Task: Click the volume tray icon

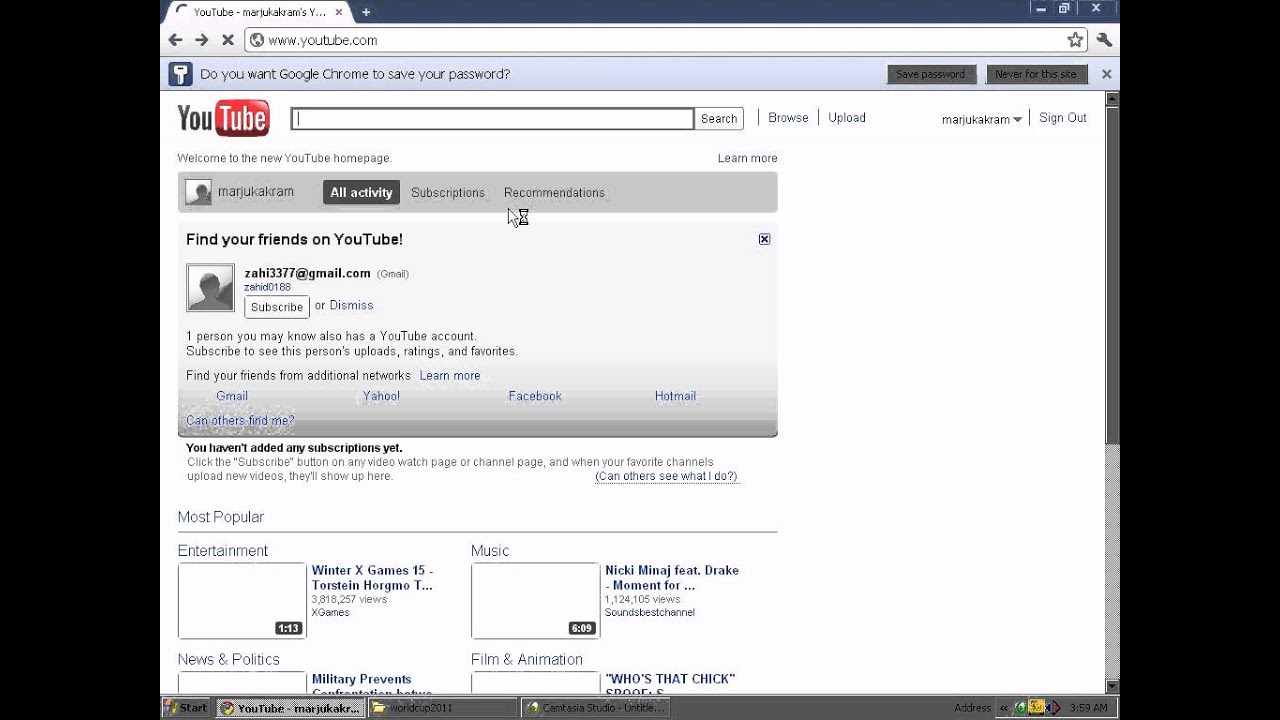Action: click(x=1052, y=708)
